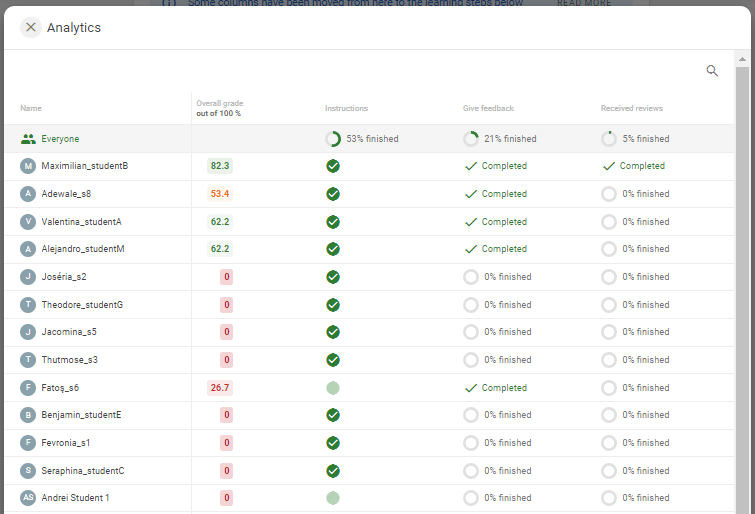755x514 pixels.
Task: Click Maximilian_studentB's 82.3 grade
Action: (x=220, y=166)
